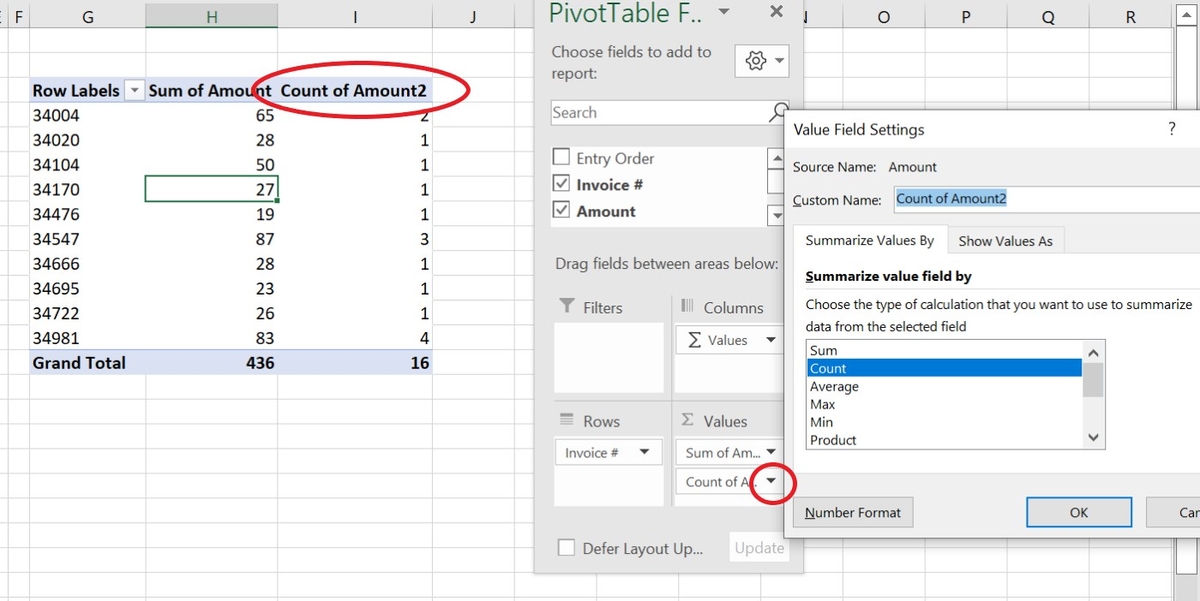Click the Help question mark in Value Field Settings
The image size is (1200, 601).
tap(1172, 129)
